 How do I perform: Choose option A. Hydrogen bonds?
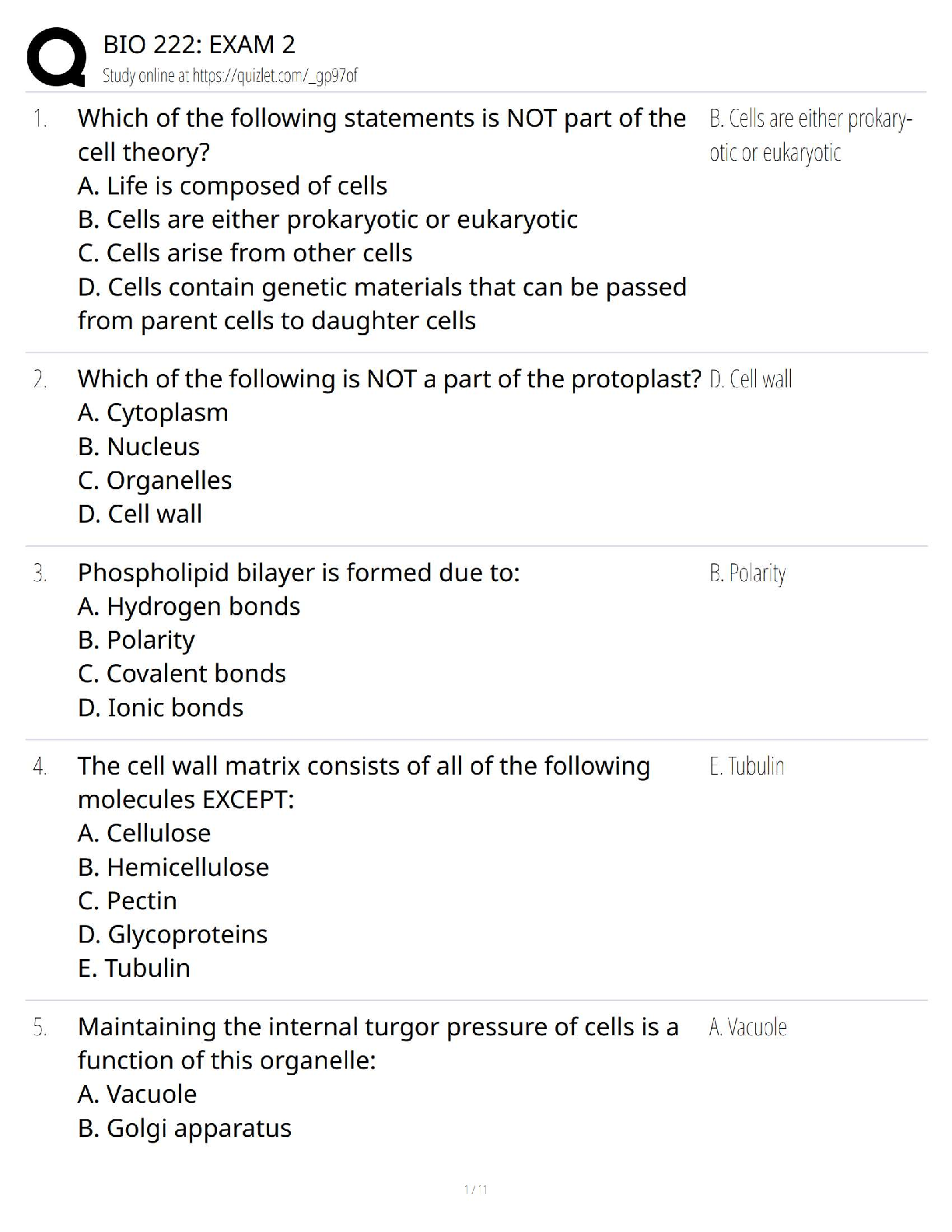coord(189,607)
